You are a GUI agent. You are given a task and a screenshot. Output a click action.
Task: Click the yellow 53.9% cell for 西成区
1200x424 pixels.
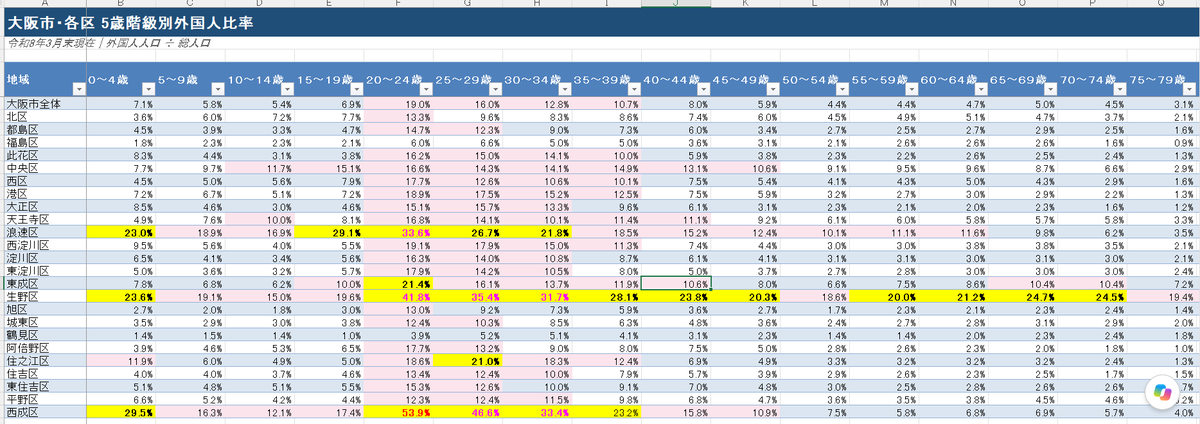pyautogui.click(x=398, y=412)
